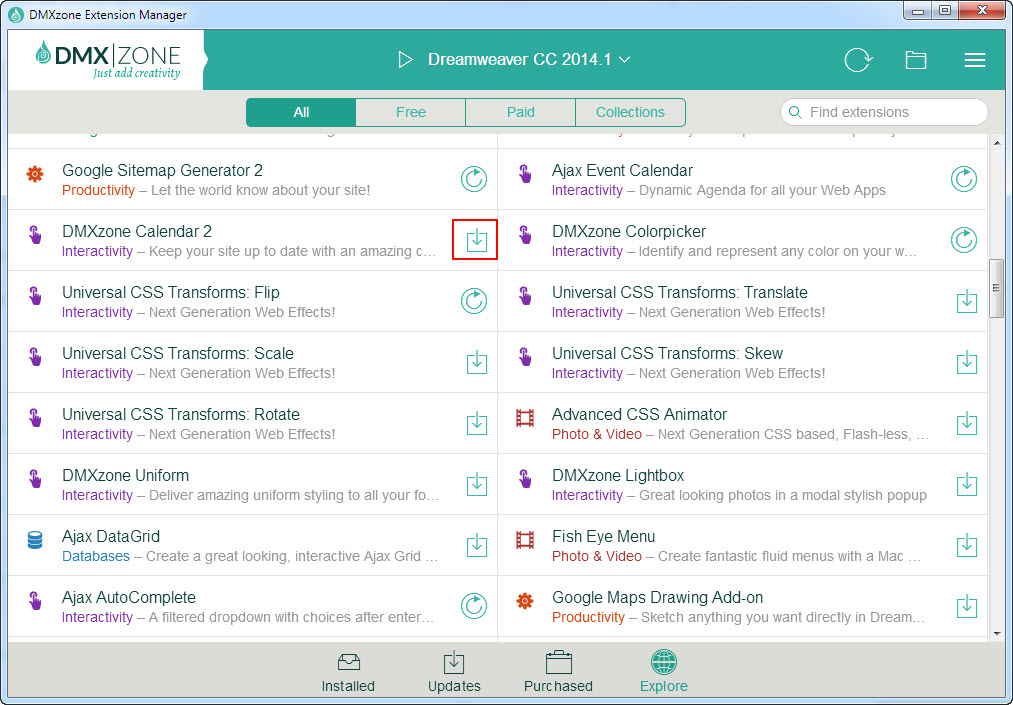
Task: Switch to the Collections filter tab
Action: (630, 112)
